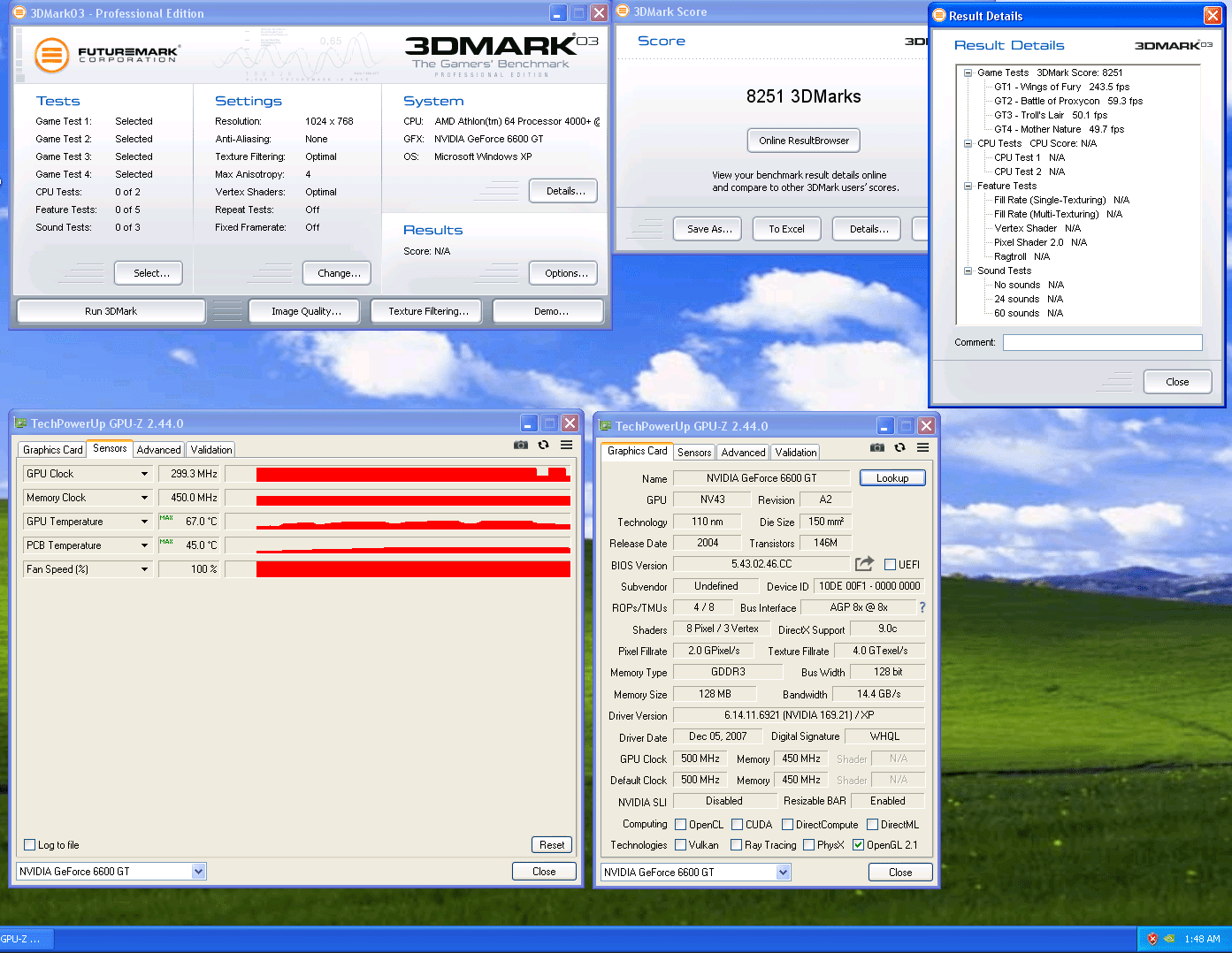The image size is (1232, 953).
Task: Collapse Game Tests tree node
Action: (x=968, y=72)
